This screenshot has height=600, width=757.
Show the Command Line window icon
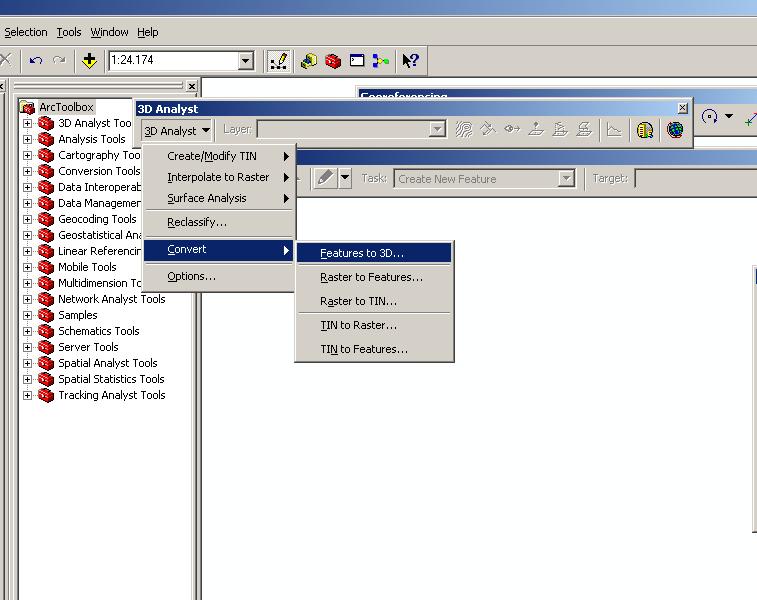click(357, 61)
